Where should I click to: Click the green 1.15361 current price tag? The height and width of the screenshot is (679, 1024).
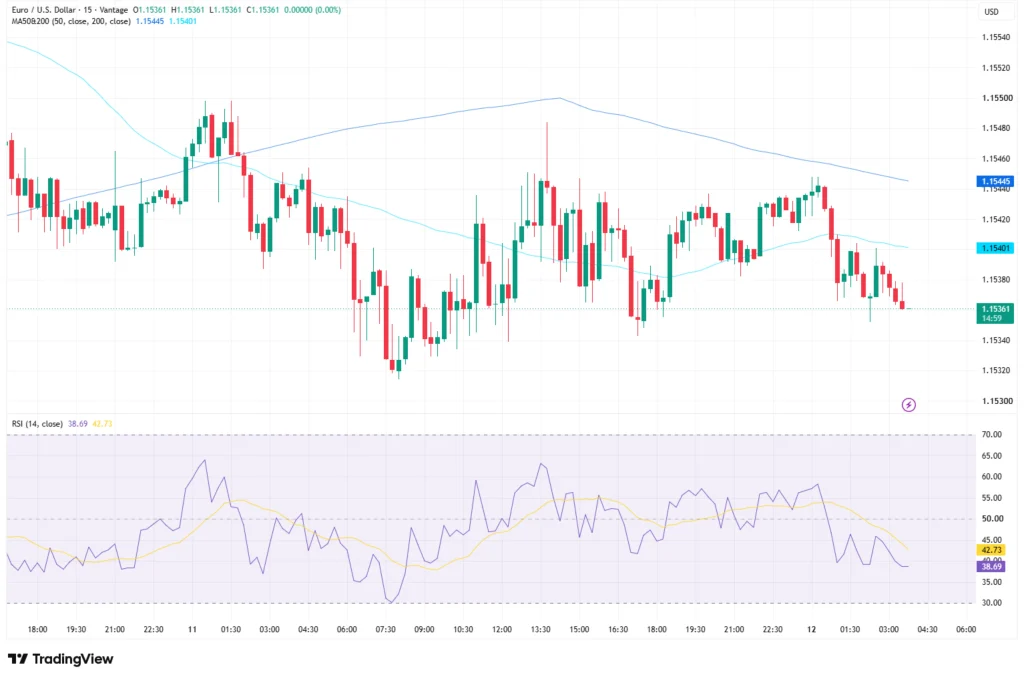click(x=995, y=313)
